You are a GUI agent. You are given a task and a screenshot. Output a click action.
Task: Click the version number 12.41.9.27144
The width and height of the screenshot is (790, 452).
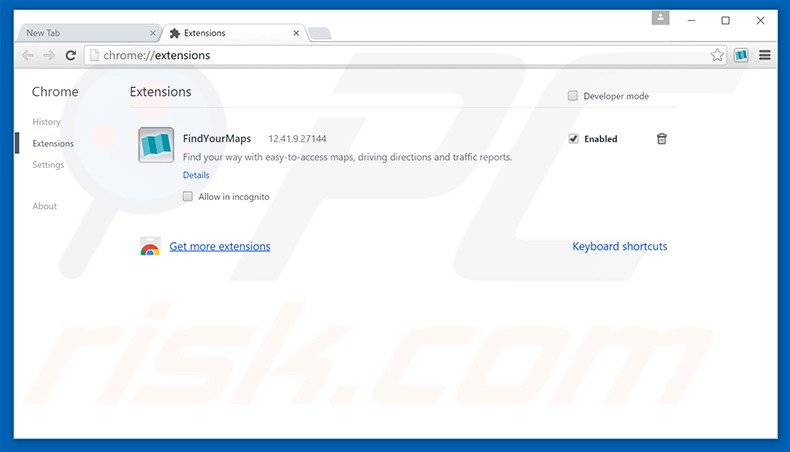pos(297,139)
